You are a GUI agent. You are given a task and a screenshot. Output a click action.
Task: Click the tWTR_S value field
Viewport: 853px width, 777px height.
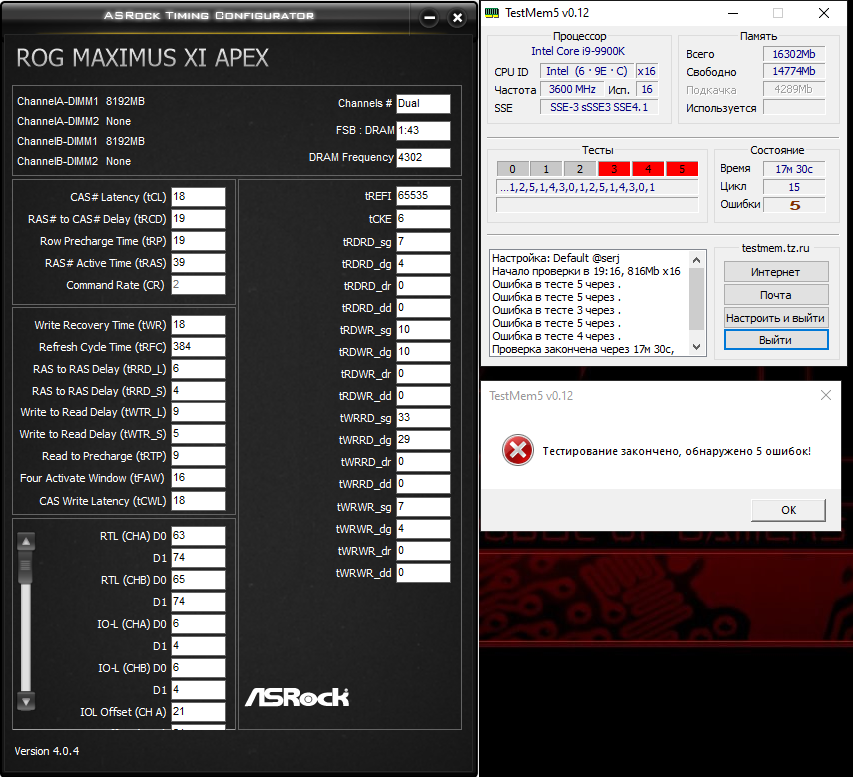198,434
